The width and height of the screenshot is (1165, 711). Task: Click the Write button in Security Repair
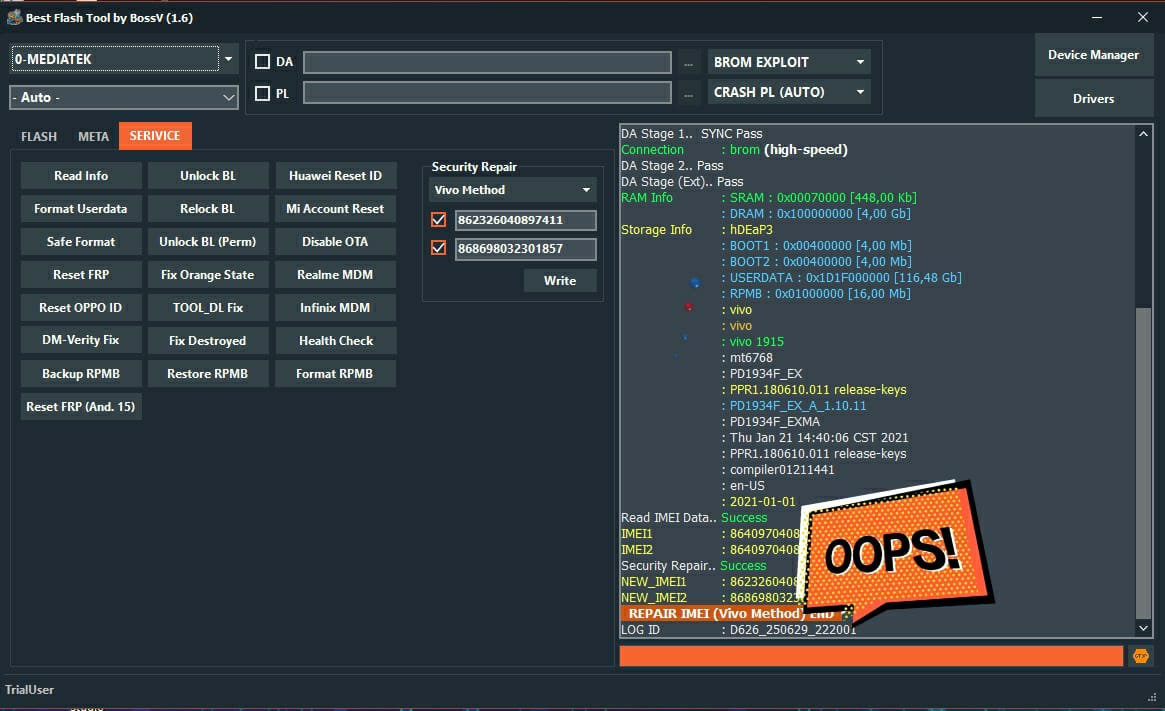[560, 281]
